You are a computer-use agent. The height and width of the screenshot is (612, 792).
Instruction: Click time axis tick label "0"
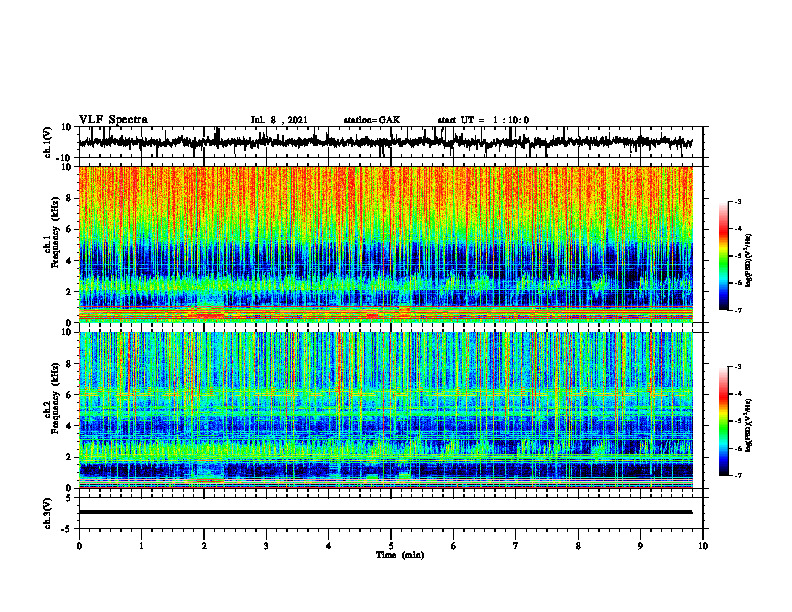pos(79,546)
